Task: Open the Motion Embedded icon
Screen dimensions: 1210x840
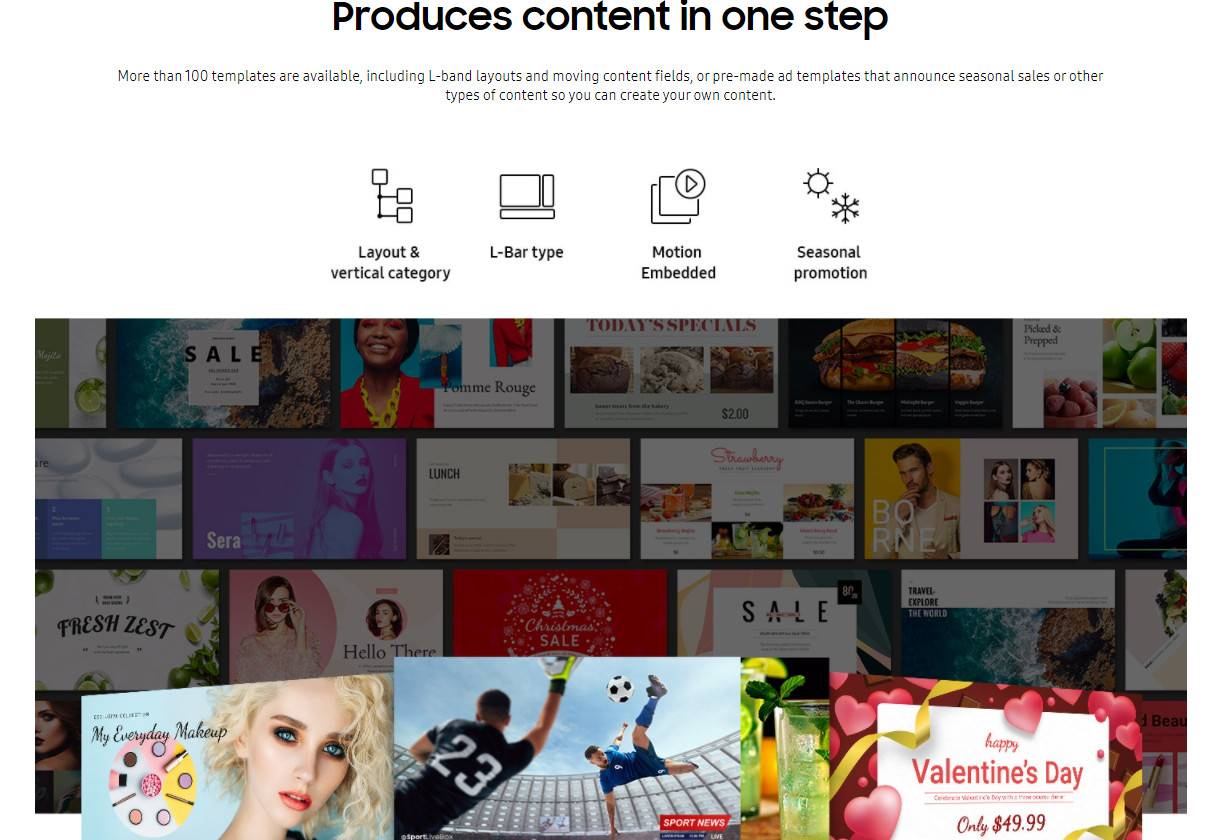Action: click(678, 196)
